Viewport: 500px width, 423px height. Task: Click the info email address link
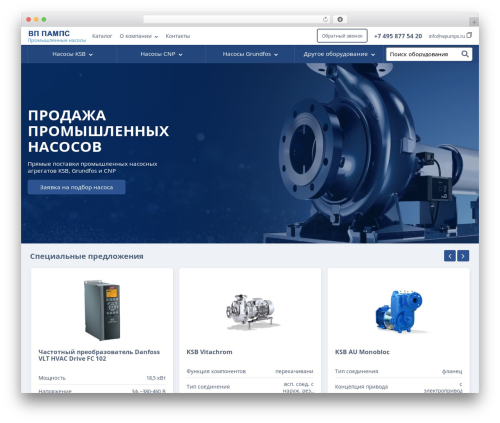tap(447, 36)
